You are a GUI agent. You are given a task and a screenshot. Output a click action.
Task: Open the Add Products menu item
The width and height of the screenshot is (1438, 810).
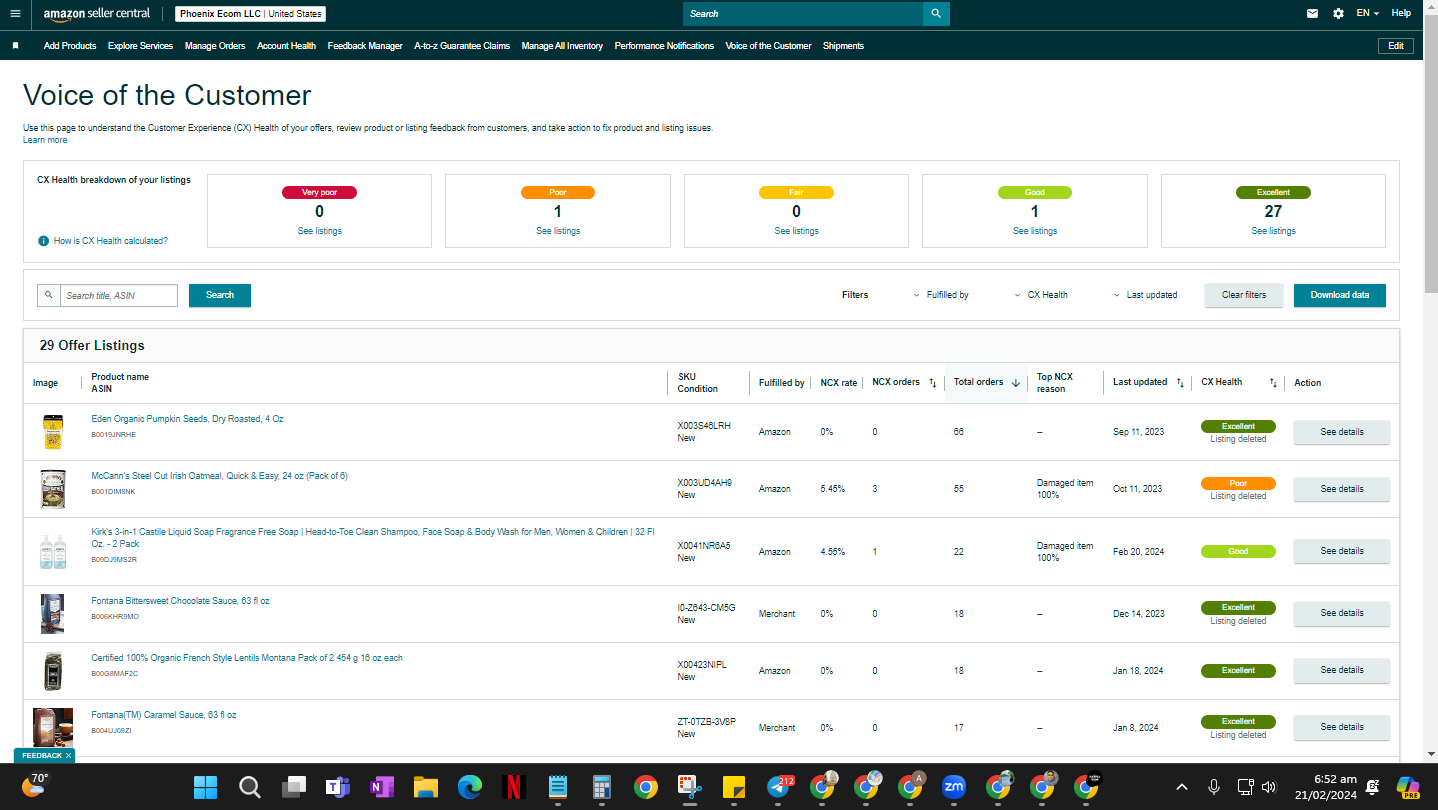click(x=70, y=46)
